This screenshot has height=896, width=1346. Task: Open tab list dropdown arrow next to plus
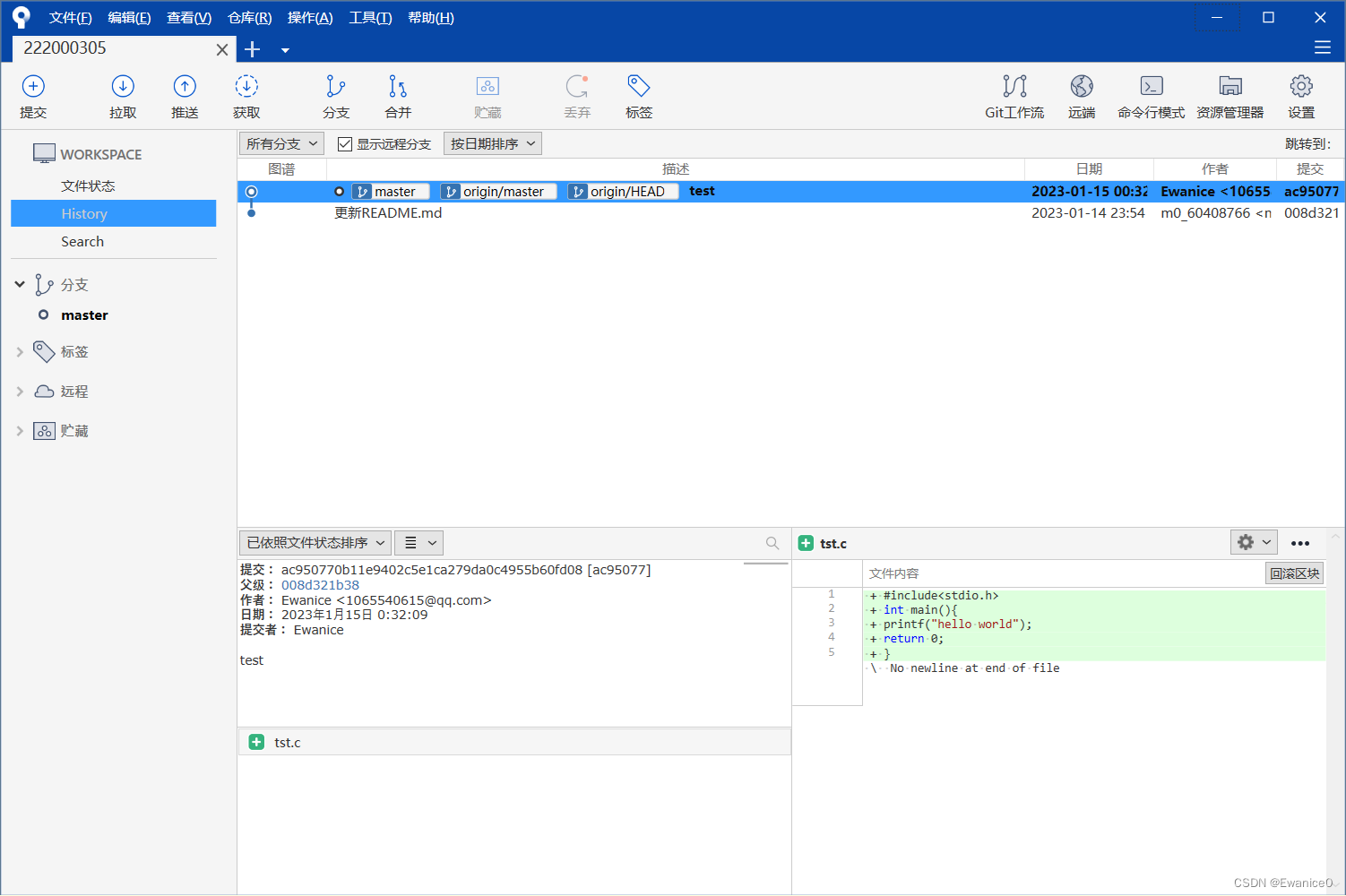tap(285, 50)
